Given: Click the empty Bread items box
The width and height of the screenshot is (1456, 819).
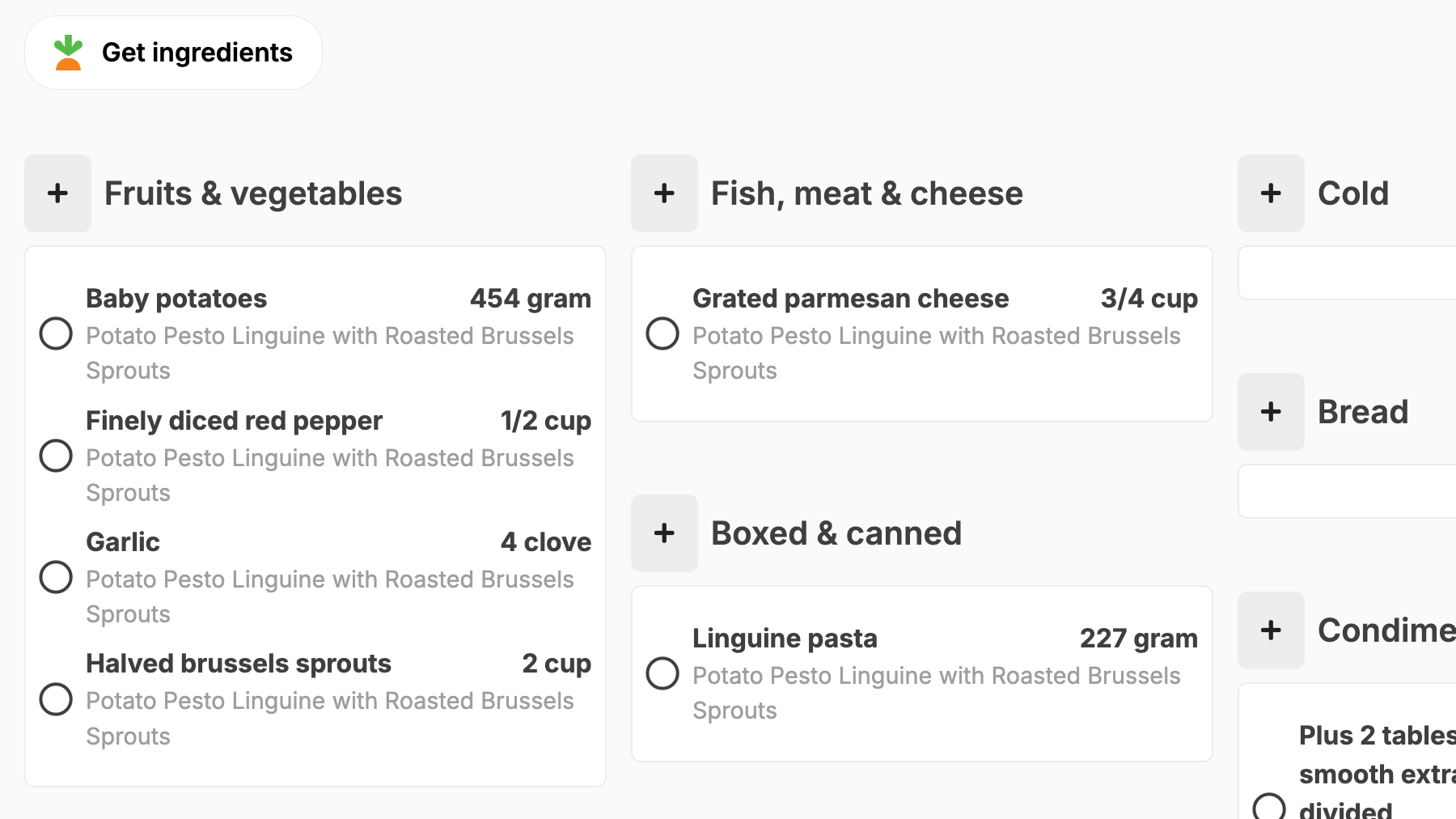Looking at the screenshot, I should [1348, 491].
